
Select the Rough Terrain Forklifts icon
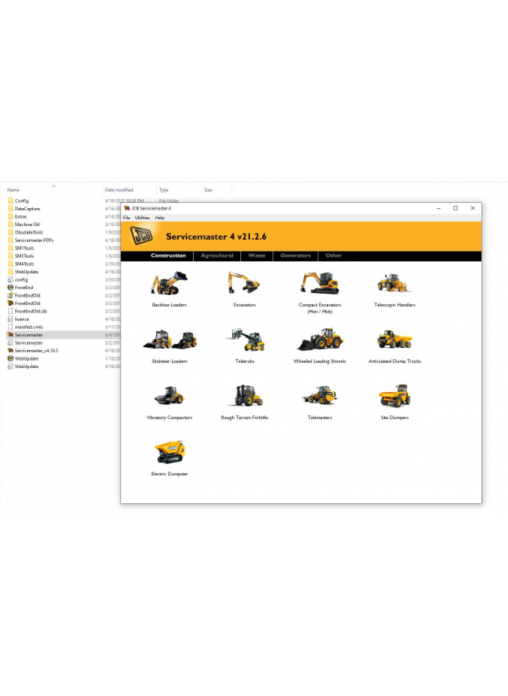(245, 395)
